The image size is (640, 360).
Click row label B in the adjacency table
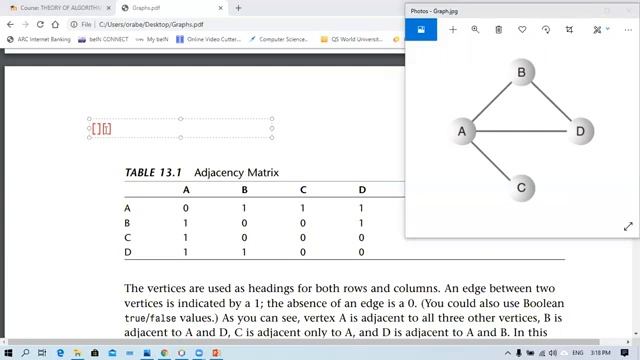(127, 223)
